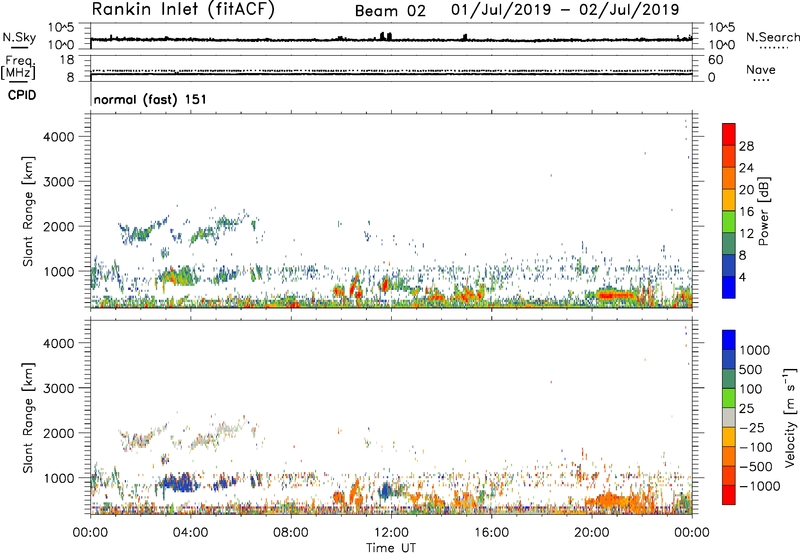Click the '3000' tick on the power panel

point(59,182)
